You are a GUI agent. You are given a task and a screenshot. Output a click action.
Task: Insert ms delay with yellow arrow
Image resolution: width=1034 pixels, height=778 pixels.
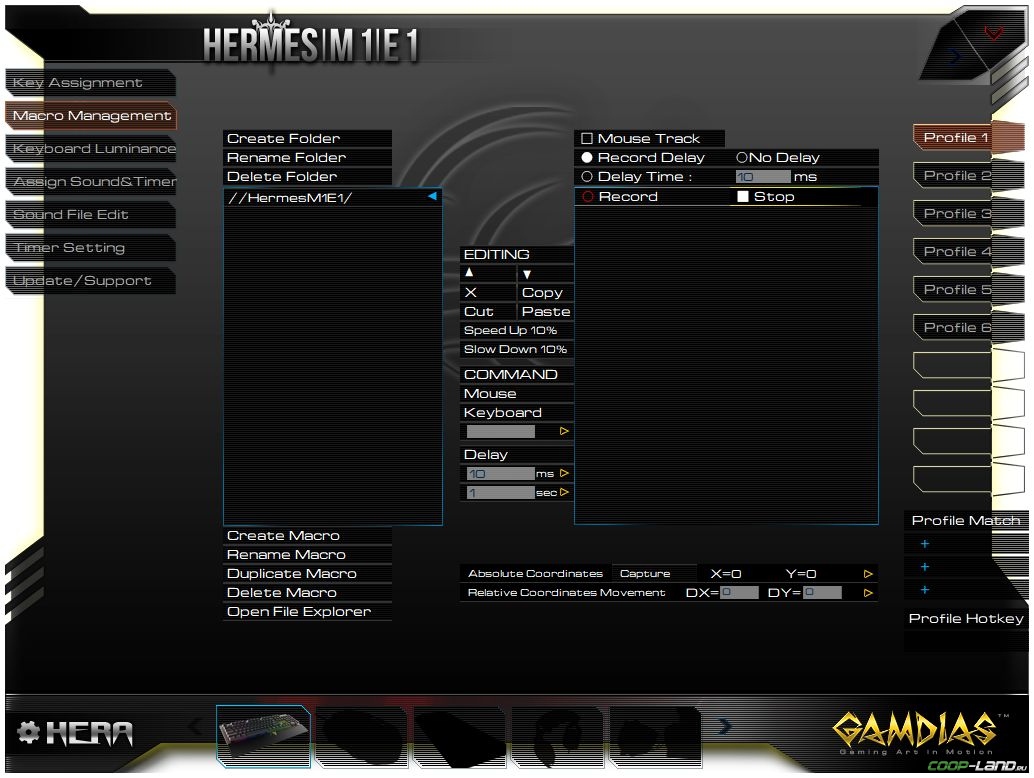click(564, 473)
